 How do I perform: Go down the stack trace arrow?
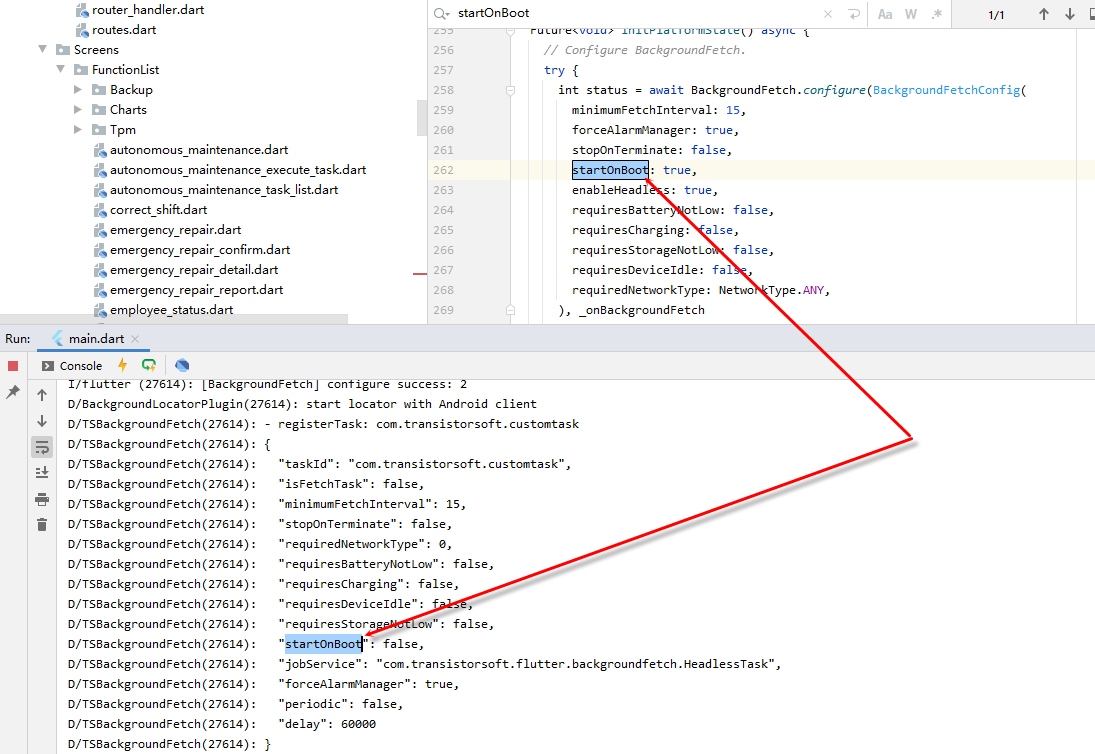42,421
